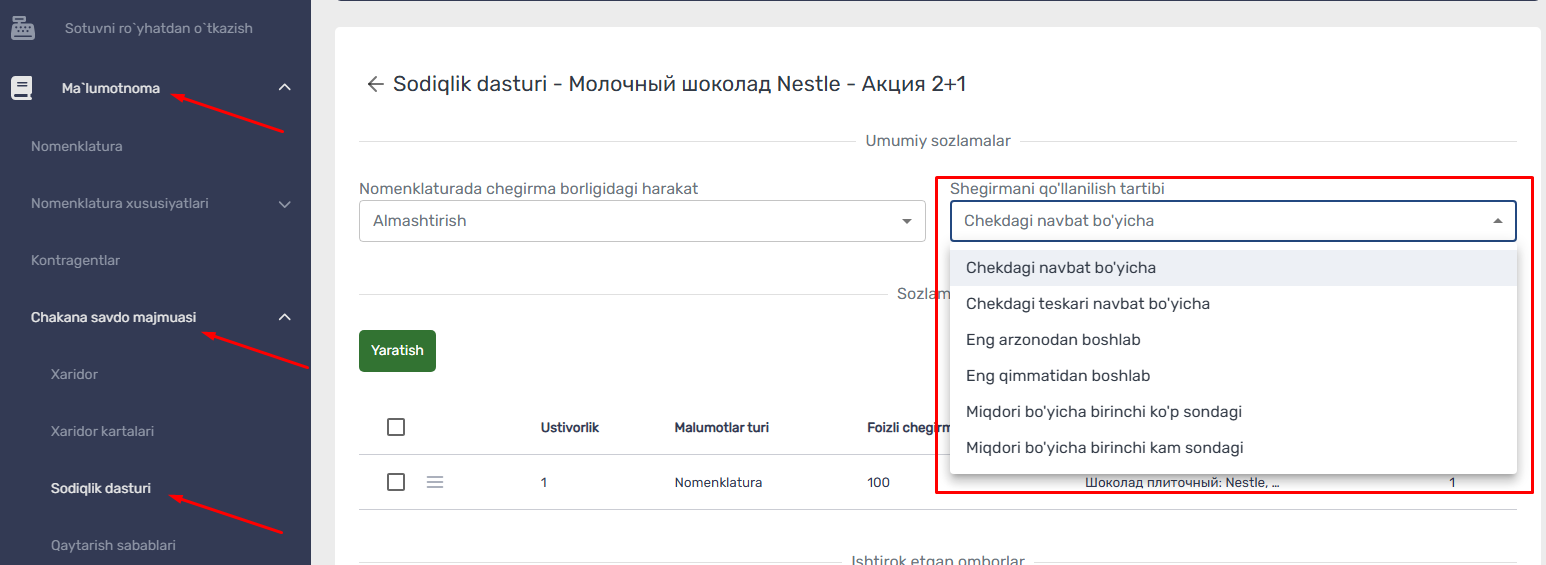
Task: Collapse the Chakana savdo majmuasi chevron
Action: click(285, 317)
